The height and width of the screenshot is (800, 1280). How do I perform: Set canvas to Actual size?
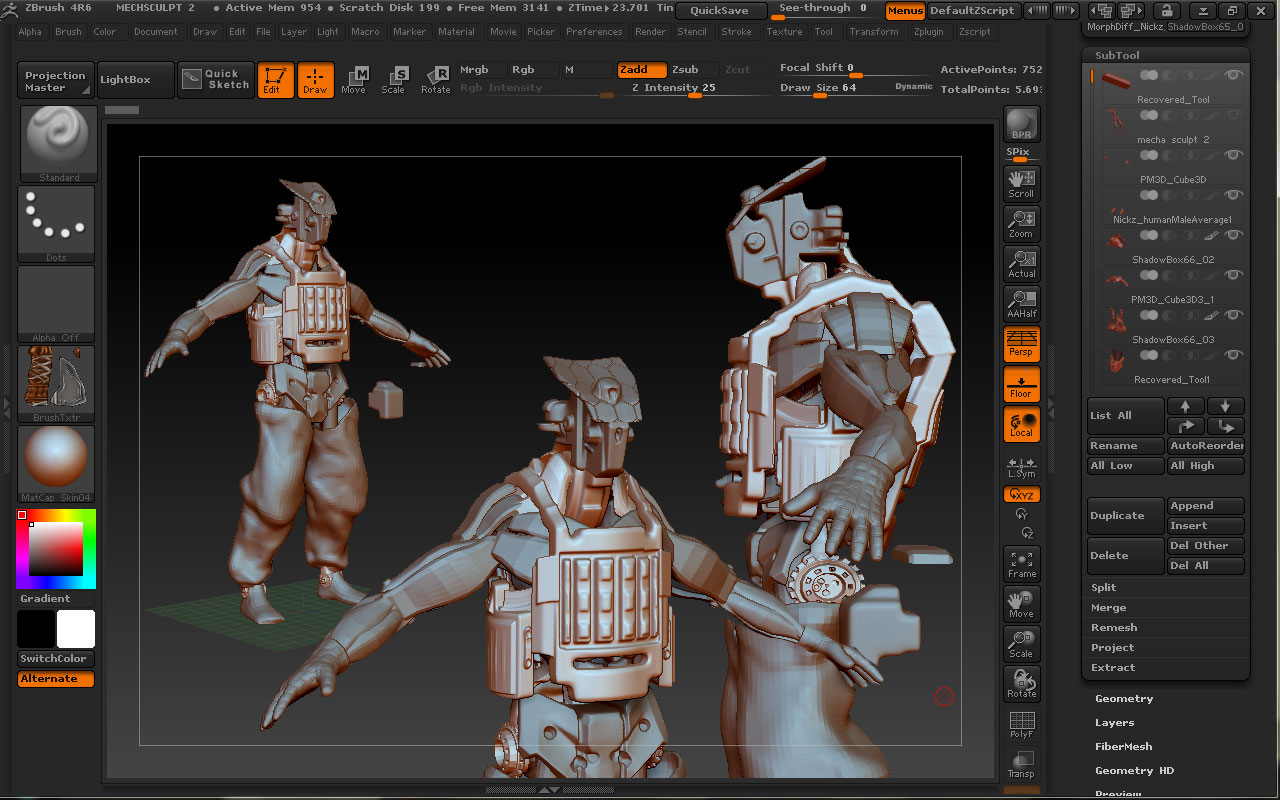point(1022,263)
